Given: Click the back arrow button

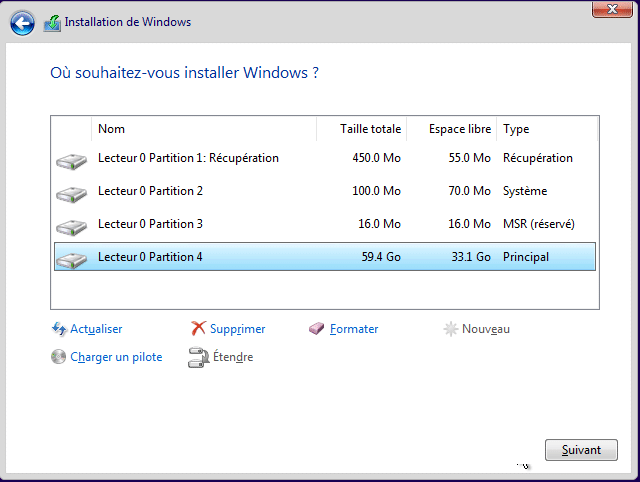Looking at the screenshot, I should (x=22, y=22).
